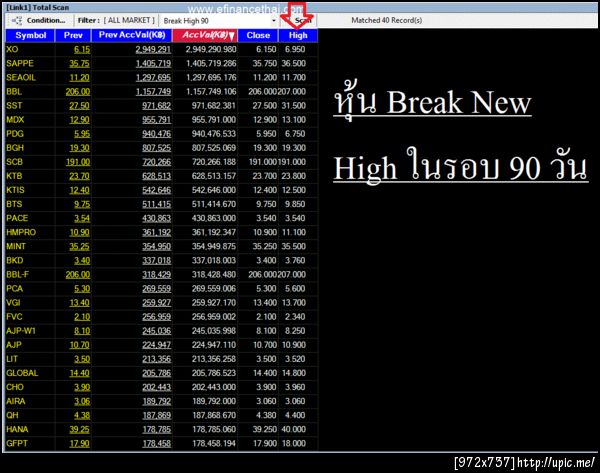
Task: Click KTB Prev AccVal 628,513 link
Action: (x=157, y=176)
